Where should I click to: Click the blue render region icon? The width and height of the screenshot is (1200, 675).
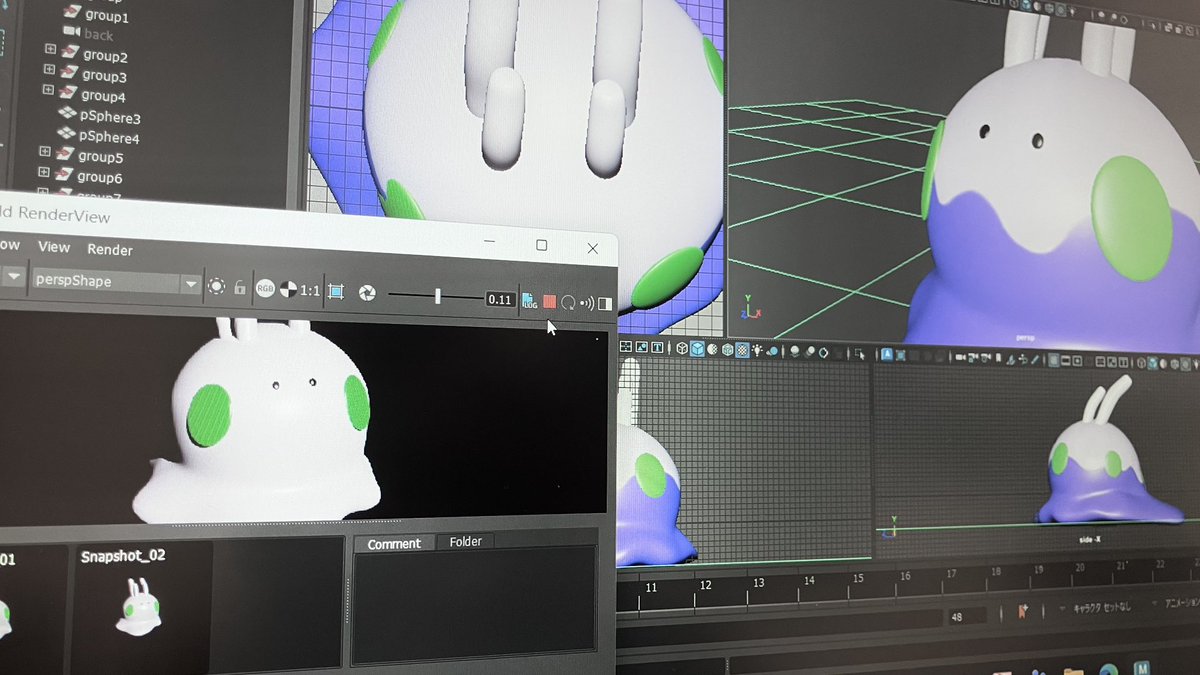pyautogui.click(x=336, y=292)
